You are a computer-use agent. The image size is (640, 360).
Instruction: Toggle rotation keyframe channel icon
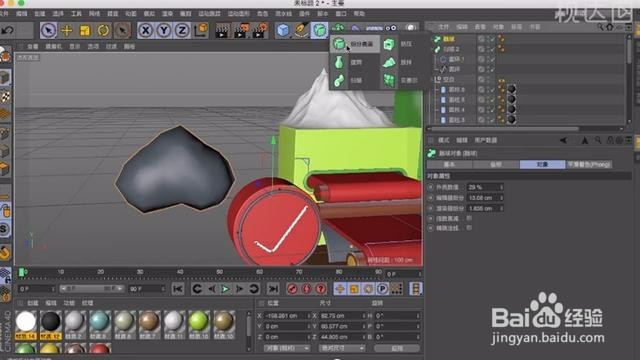pyautogui.click(x=368, y=289)
